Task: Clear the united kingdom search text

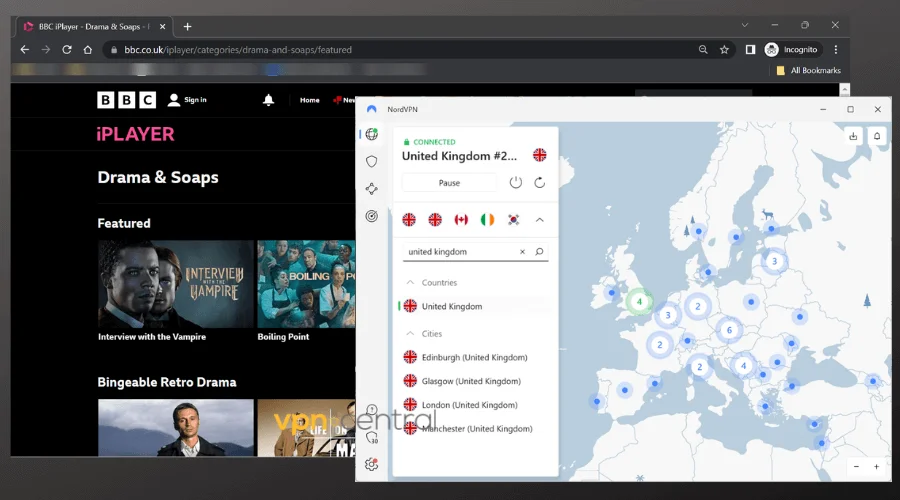Action: click(522, 251)
